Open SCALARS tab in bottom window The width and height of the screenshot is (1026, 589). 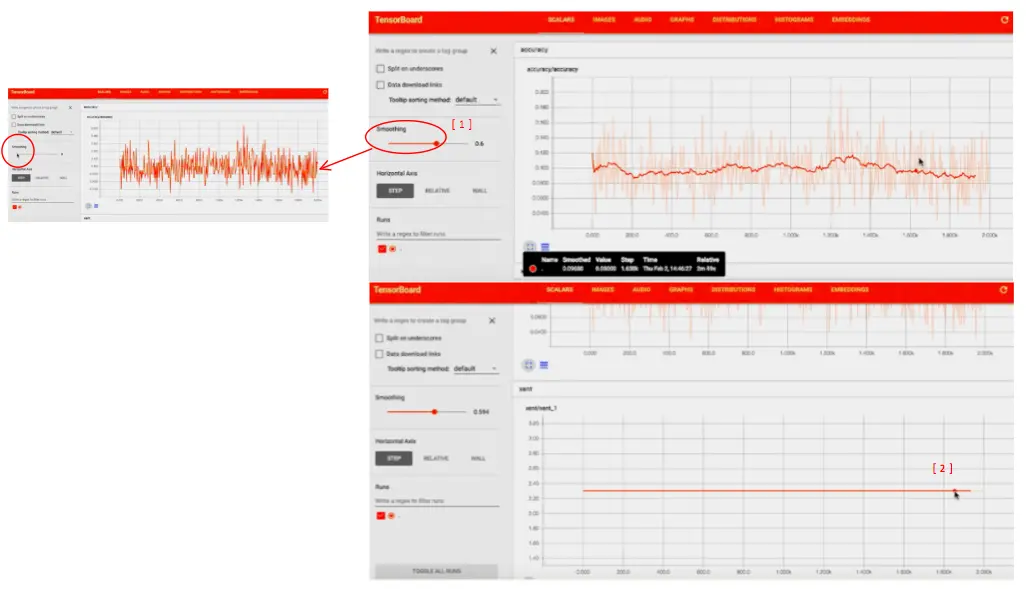pyautogui.click(x=559, y=289)
